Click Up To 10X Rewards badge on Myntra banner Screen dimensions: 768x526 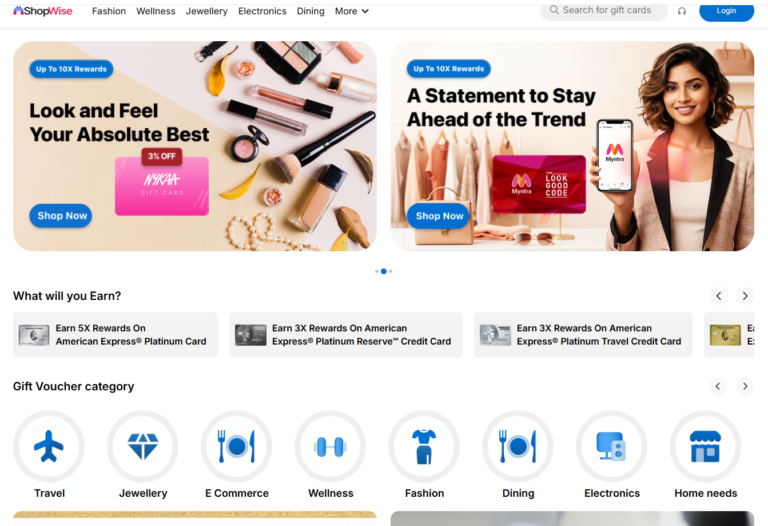[449, 69]
